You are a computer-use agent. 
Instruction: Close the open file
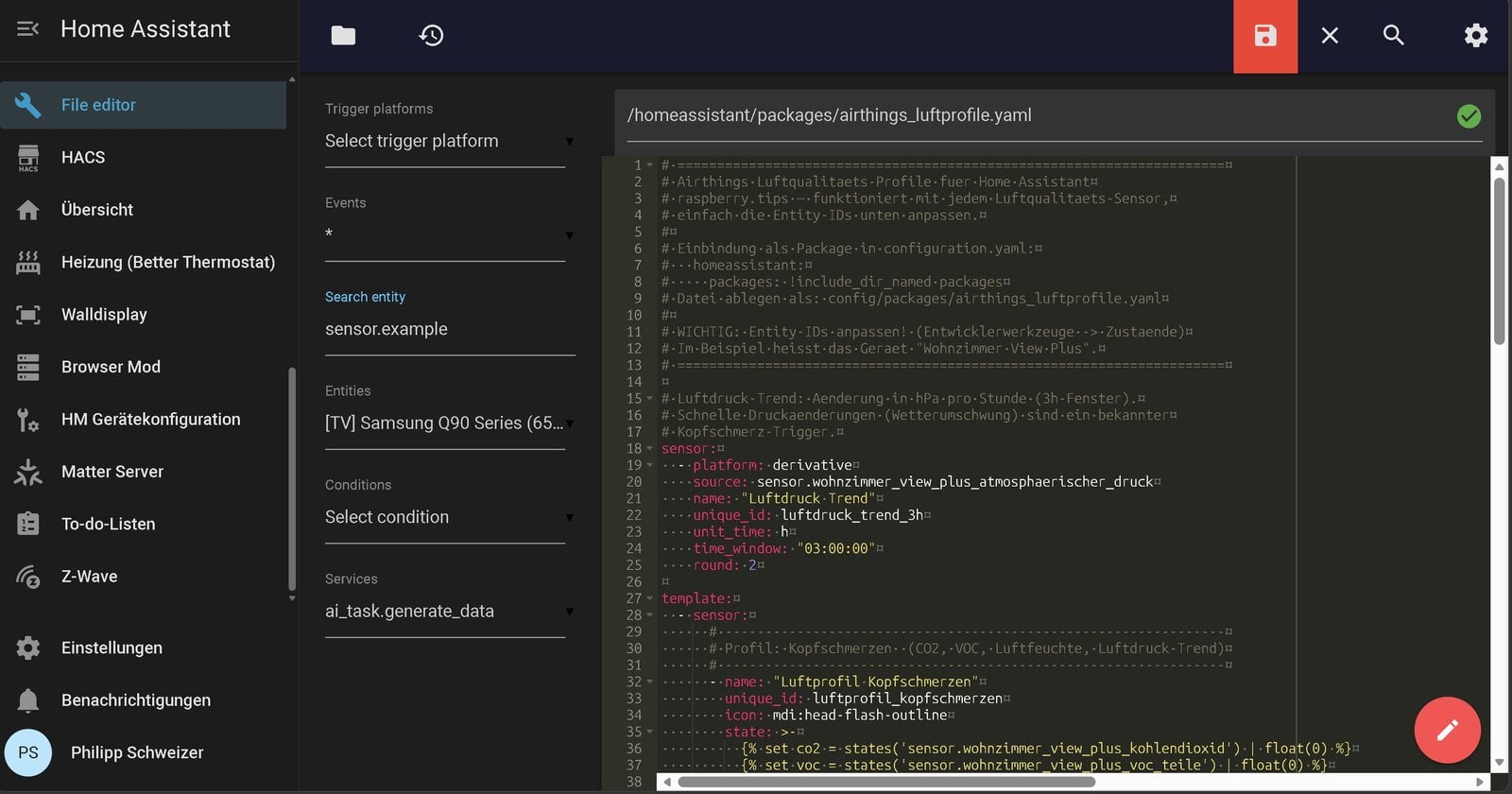tap(1330, 36)
